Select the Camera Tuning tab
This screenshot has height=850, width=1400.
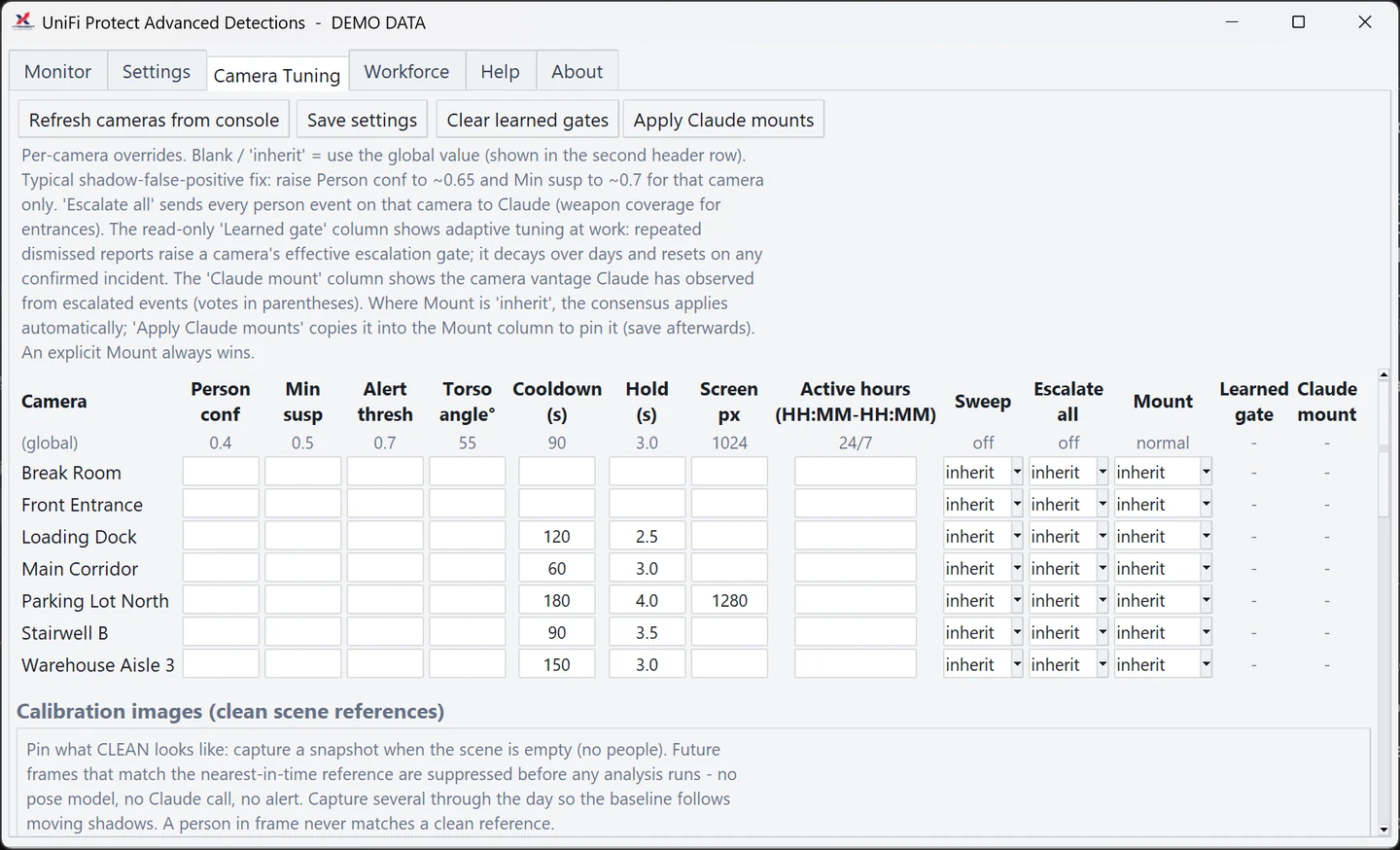pyautogui.click(x=277, y=74)
